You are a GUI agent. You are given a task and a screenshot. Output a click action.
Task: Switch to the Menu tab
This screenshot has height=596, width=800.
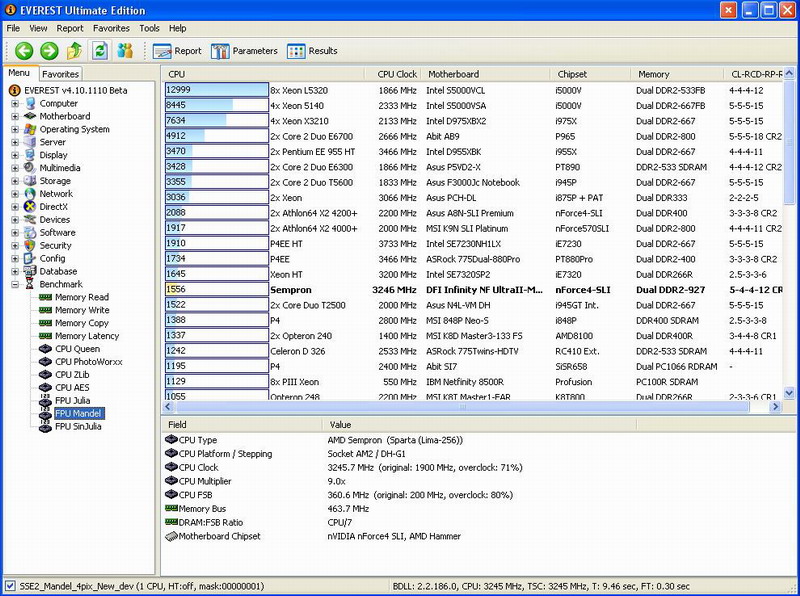(19, 73)
